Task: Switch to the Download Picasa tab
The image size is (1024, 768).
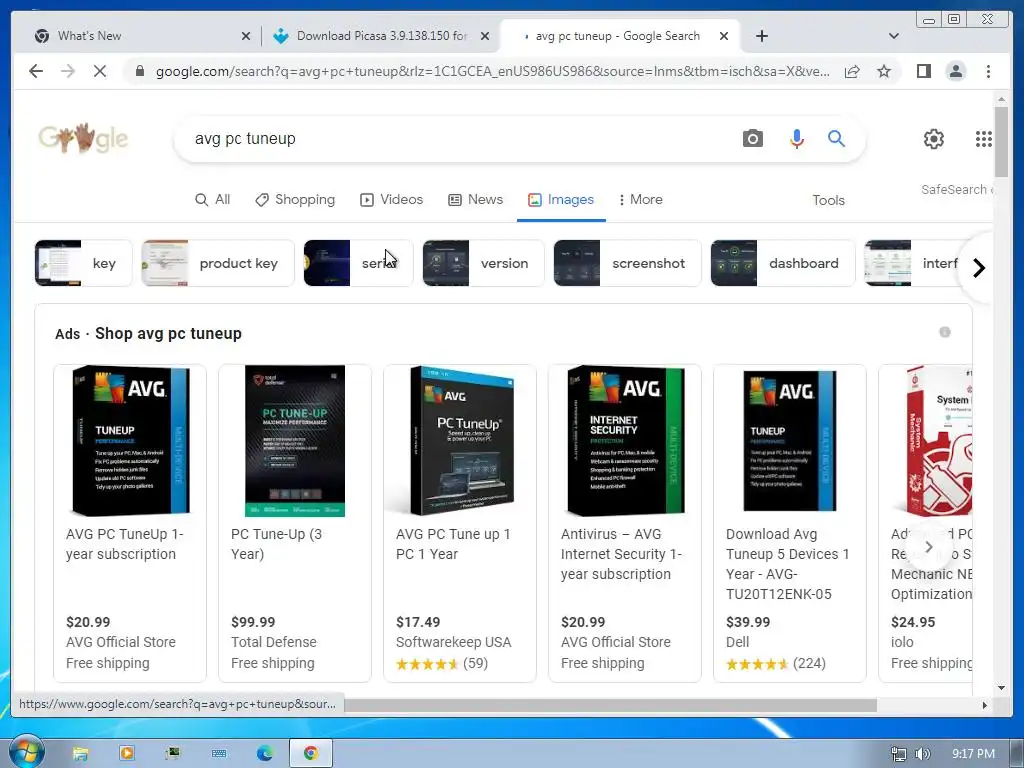Action: [379, 36]
